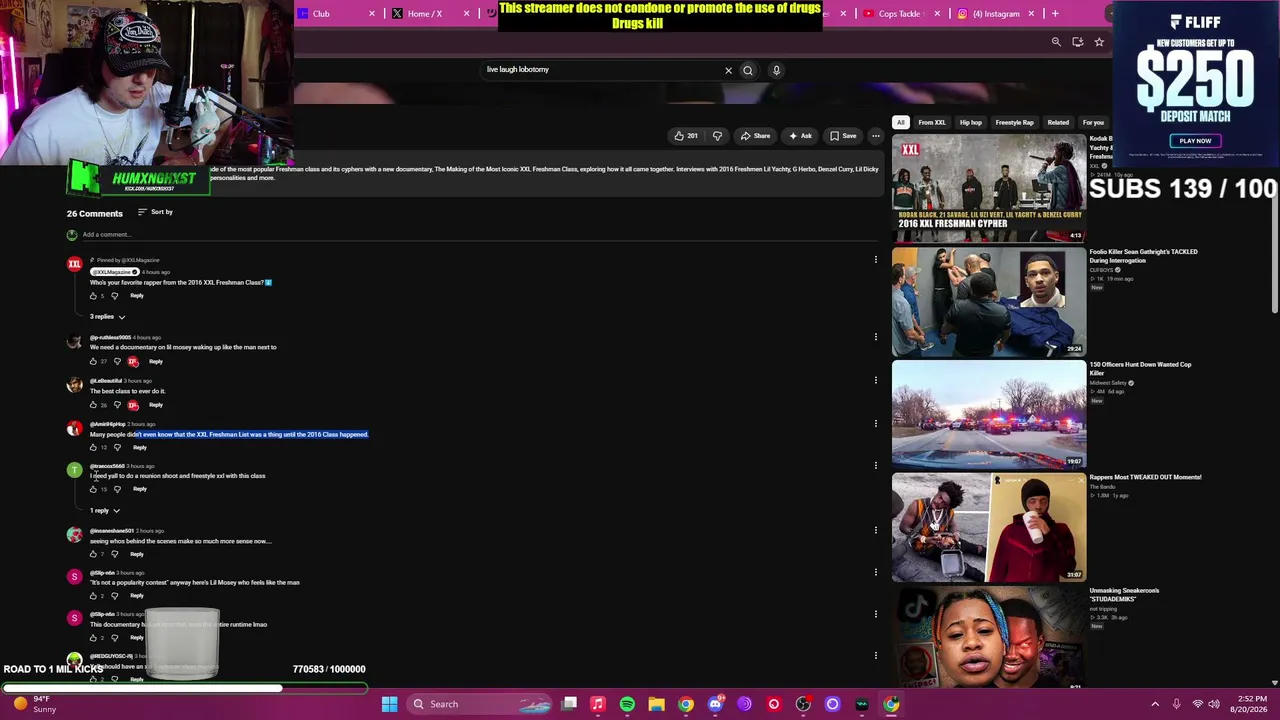Open the video's more actions menu
This screenshot has height=720, width=1280.
click(875, 136)
